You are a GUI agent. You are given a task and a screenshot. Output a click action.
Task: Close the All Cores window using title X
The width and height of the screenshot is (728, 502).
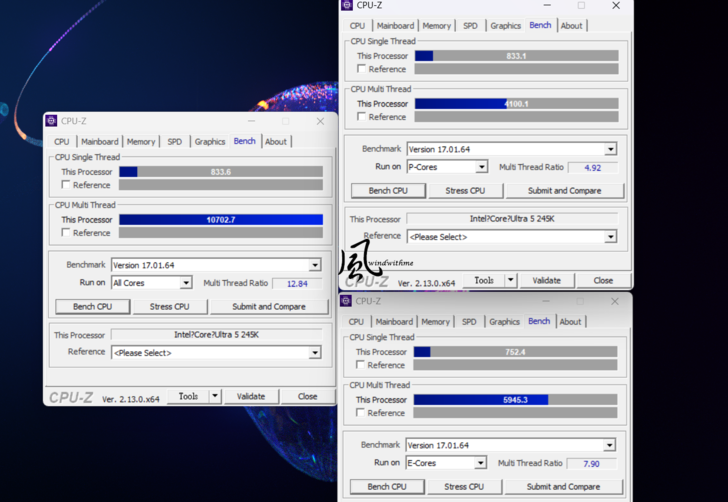coord(320,121)
